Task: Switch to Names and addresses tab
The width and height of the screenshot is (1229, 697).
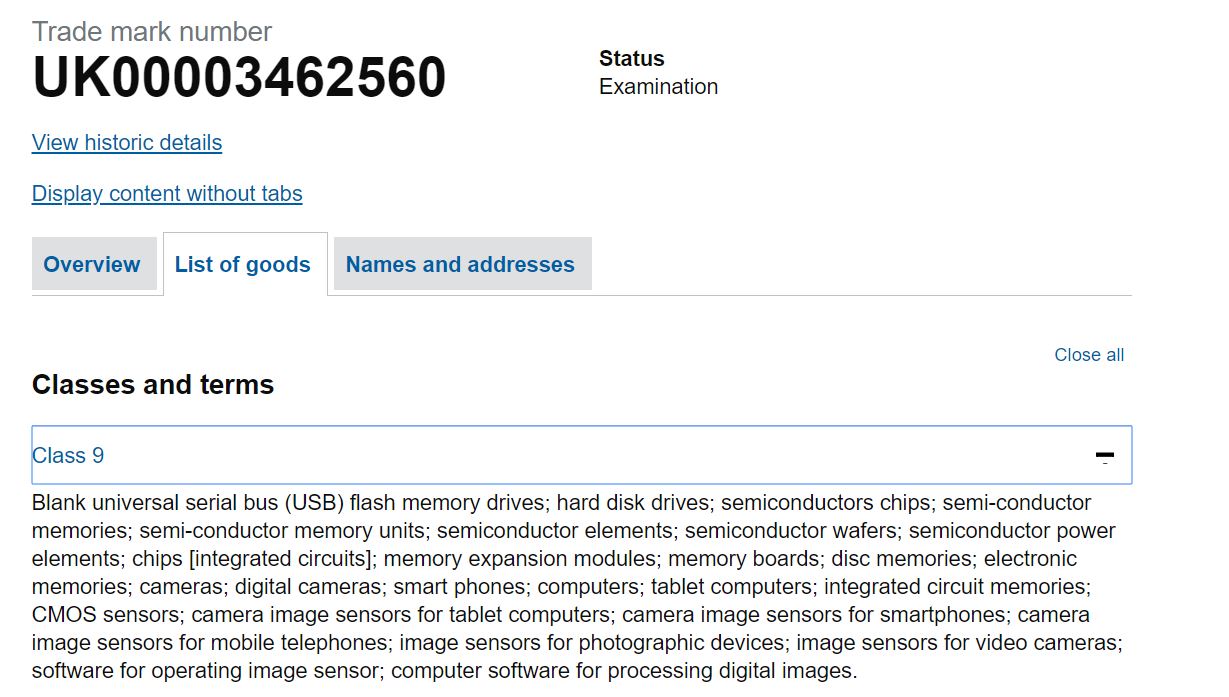Action: 460,264
